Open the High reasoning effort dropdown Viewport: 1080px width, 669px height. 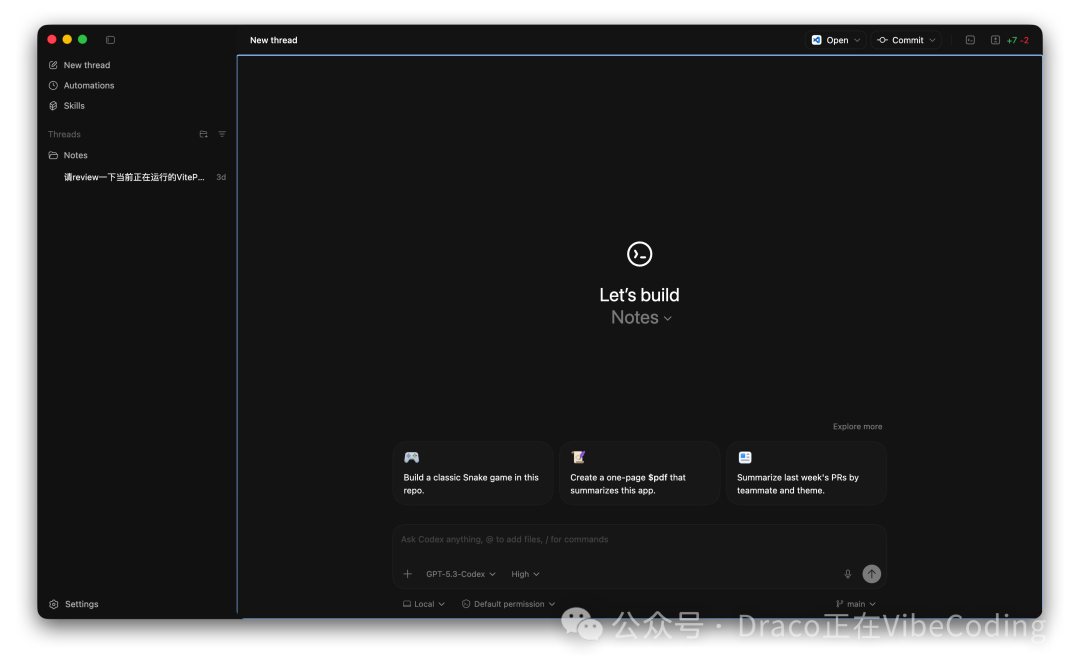[525, 574]
